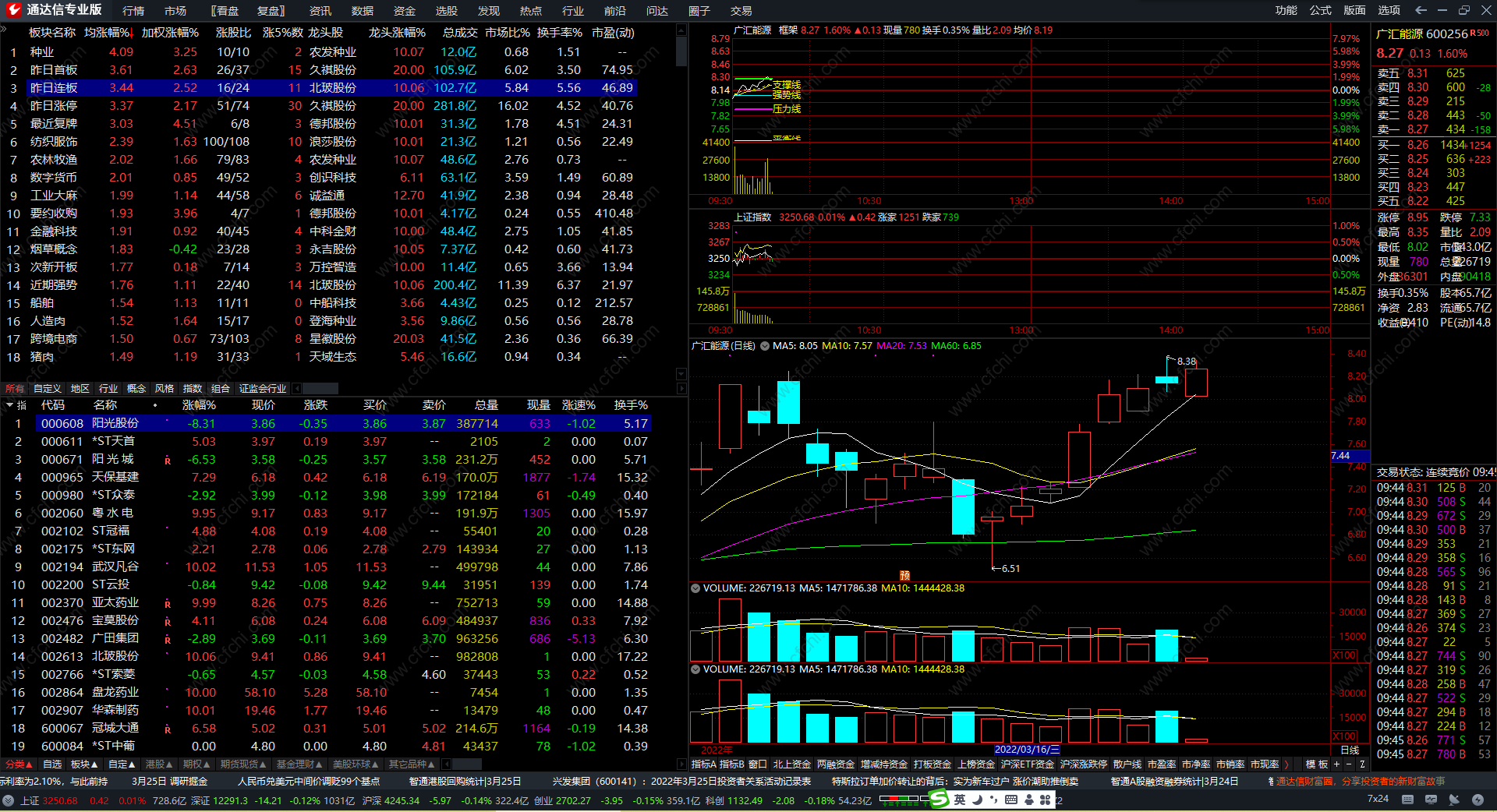Select the 昨日连板 sector row

(332, 88)
